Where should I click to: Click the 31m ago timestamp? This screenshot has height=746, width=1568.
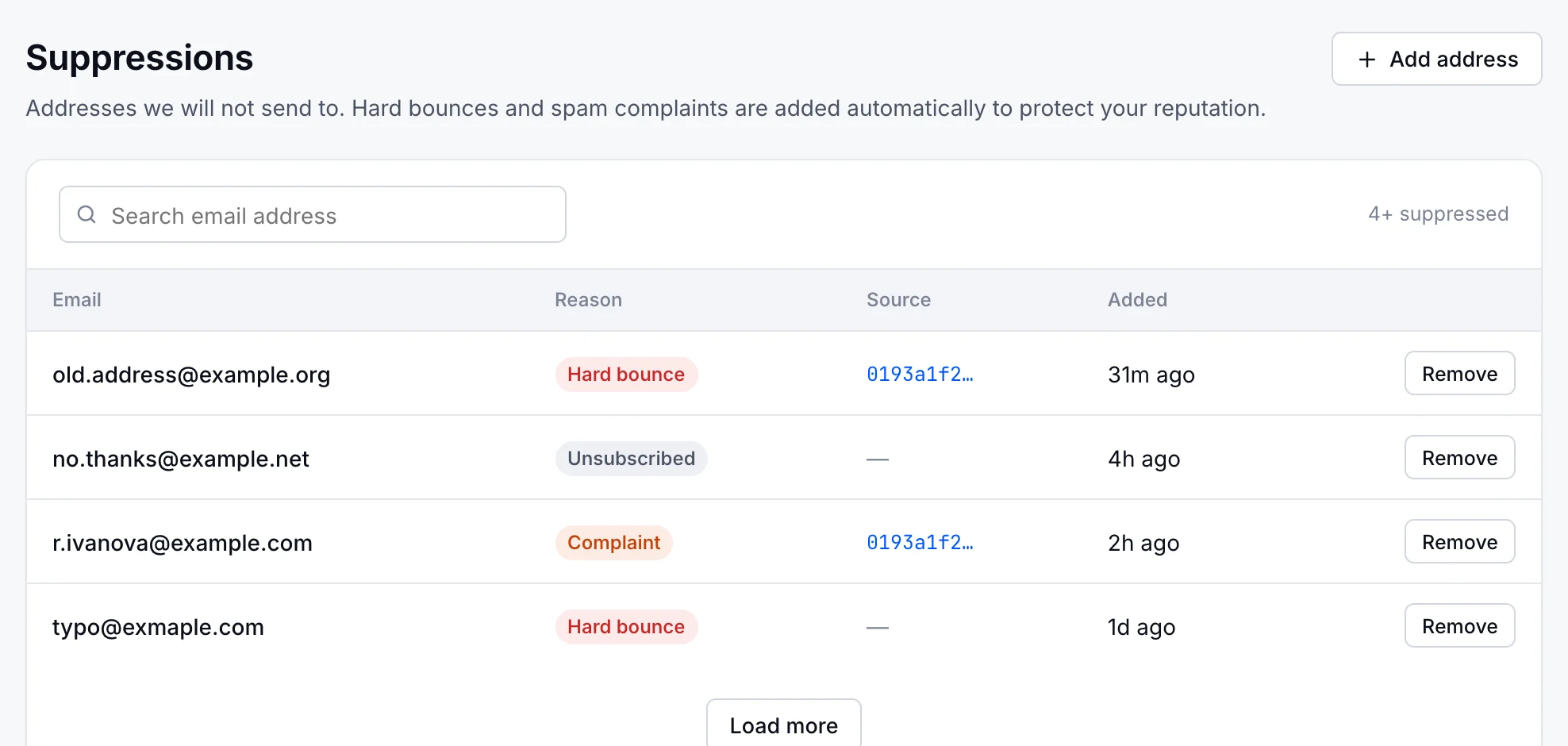(1151, 375)
